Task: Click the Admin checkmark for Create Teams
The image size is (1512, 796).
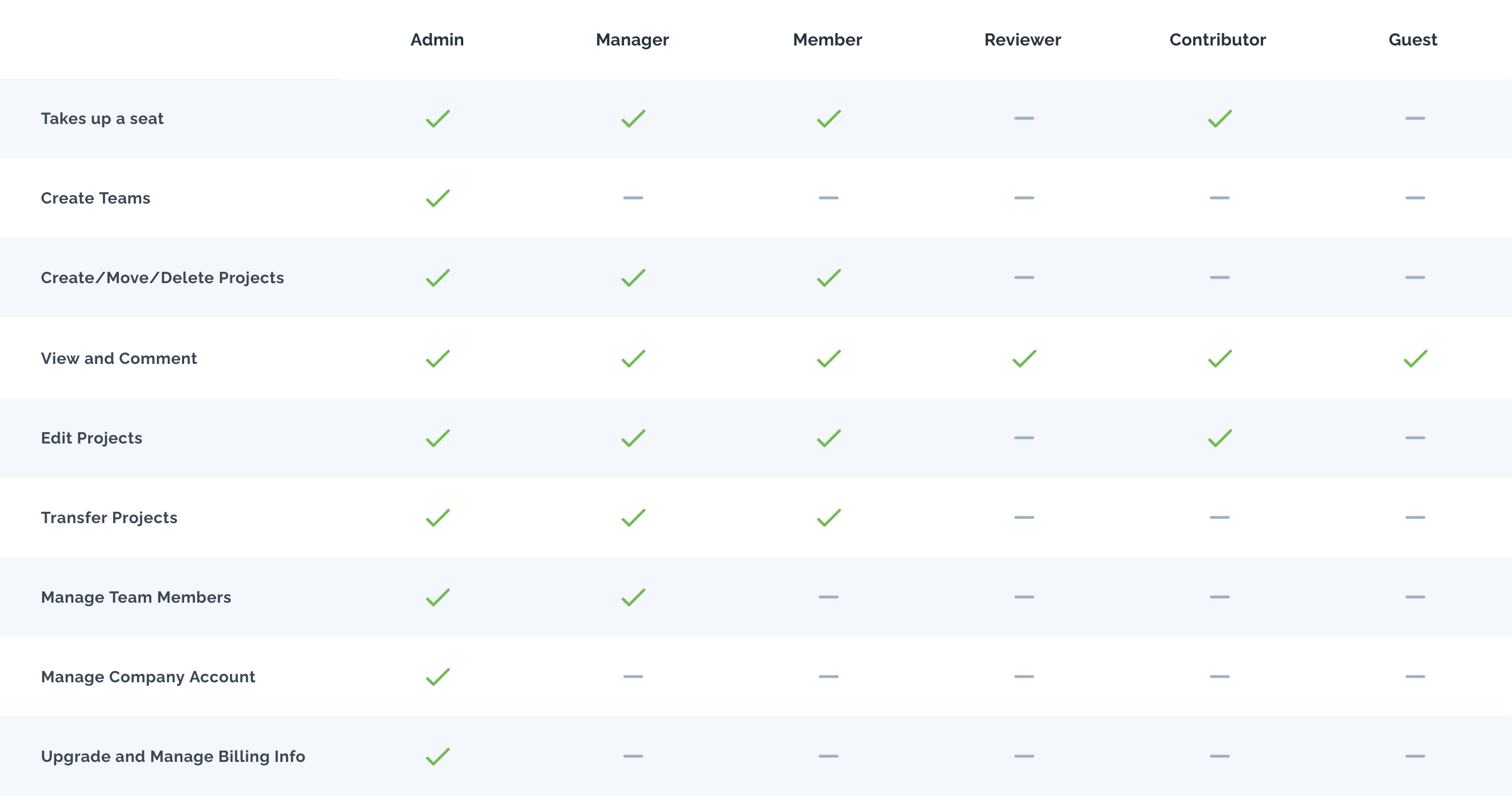Action: [x=438, y=198]
